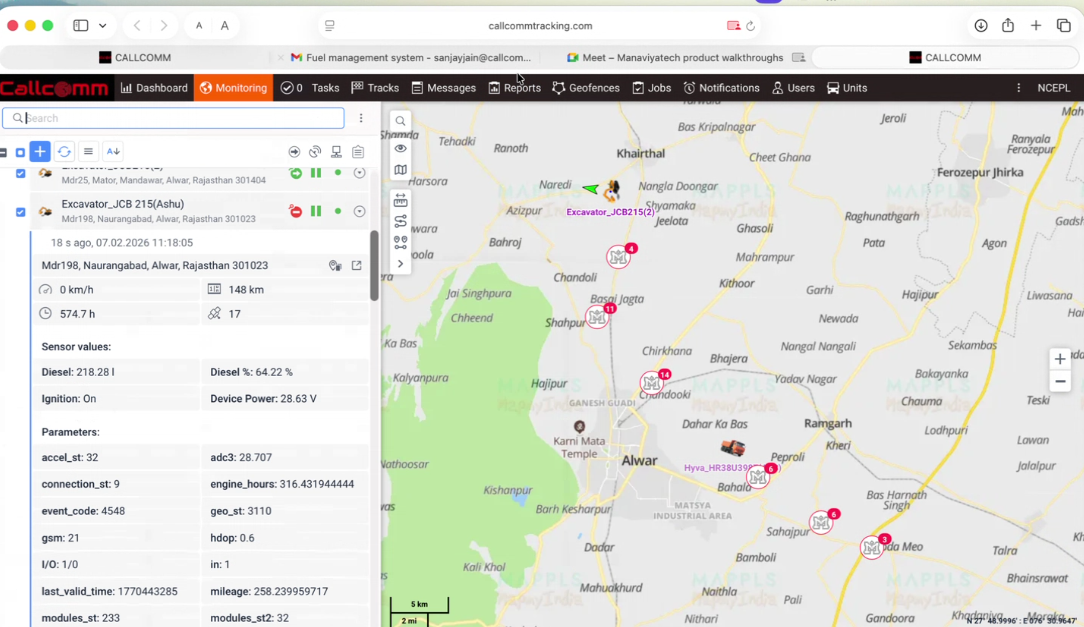Viewport: 1084px width, 627px height.
Task: Toggle pause tracking for Excavator_JCB 215(Ashu)
Action: 314,211
